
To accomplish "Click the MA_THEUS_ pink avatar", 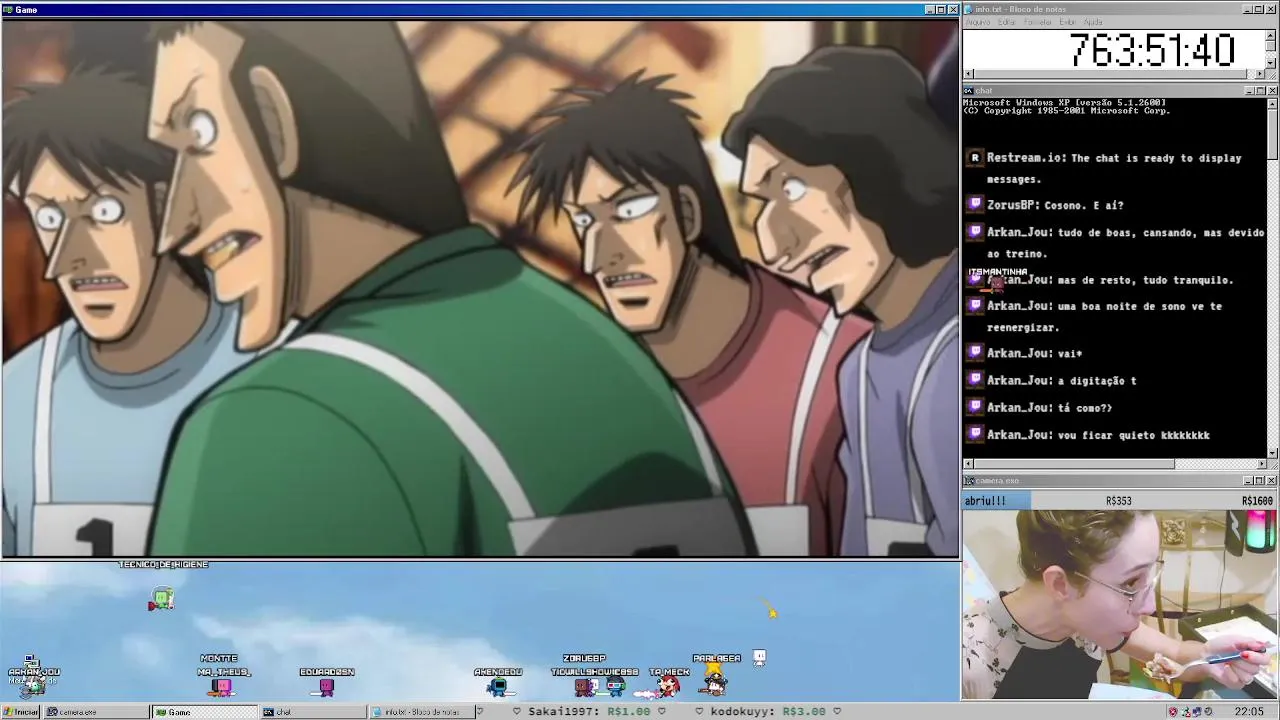I will [222, 687].
